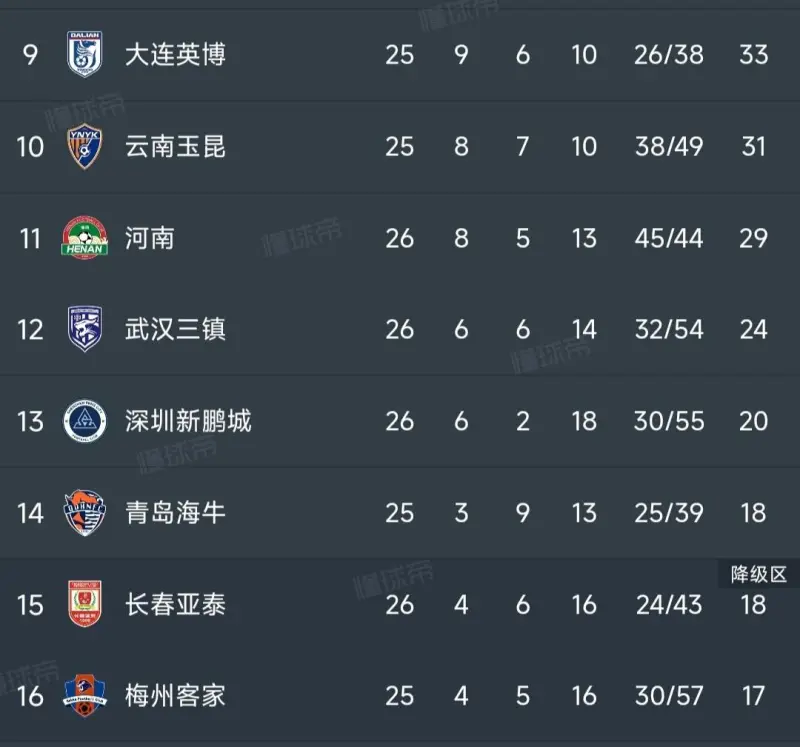
Task: Click the 长春亚泰 team name
Action: click(175, 604)
